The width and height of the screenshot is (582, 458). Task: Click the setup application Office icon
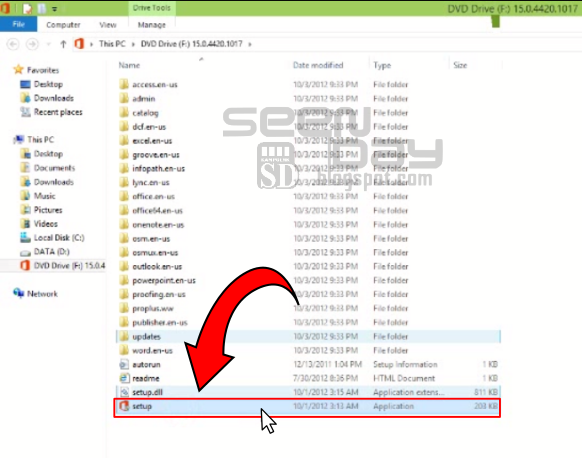(x=124, y=406)
